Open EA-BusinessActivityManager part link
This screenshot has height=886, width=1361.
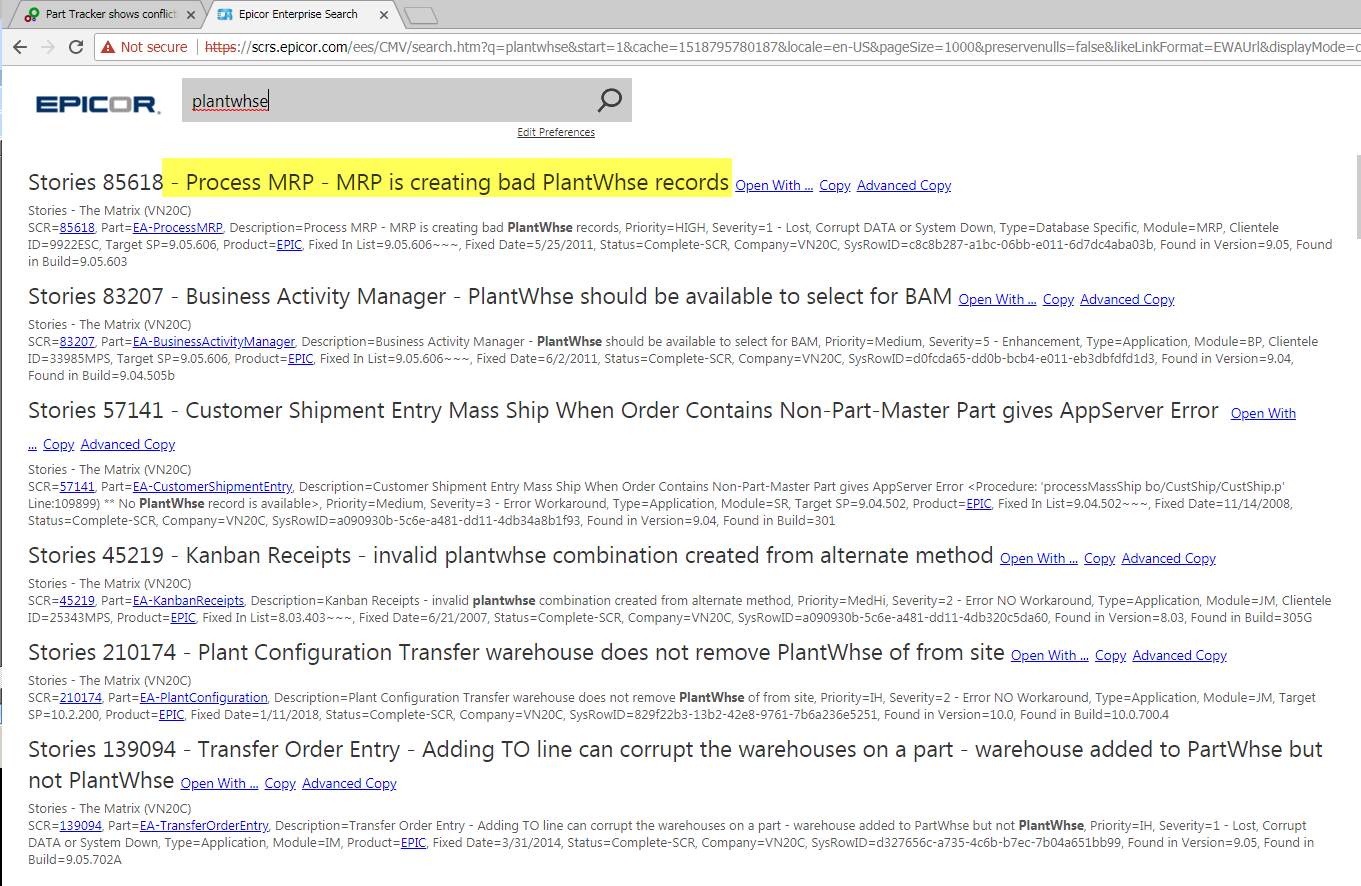[214, 342]
